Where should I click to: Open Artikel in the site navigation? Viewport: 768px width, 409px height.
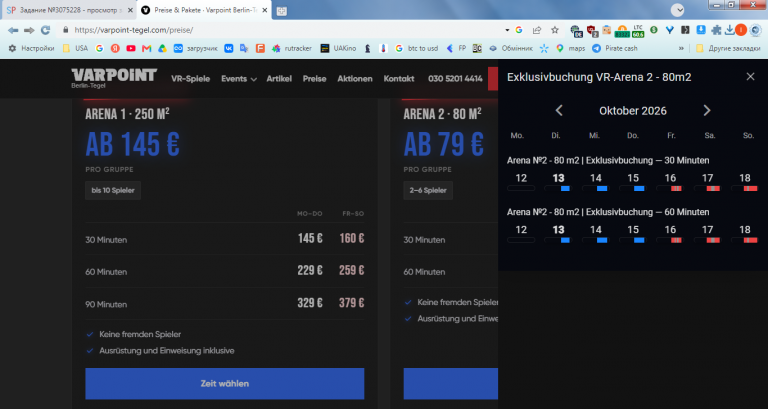pyautogui.click(x=279, y=79)
